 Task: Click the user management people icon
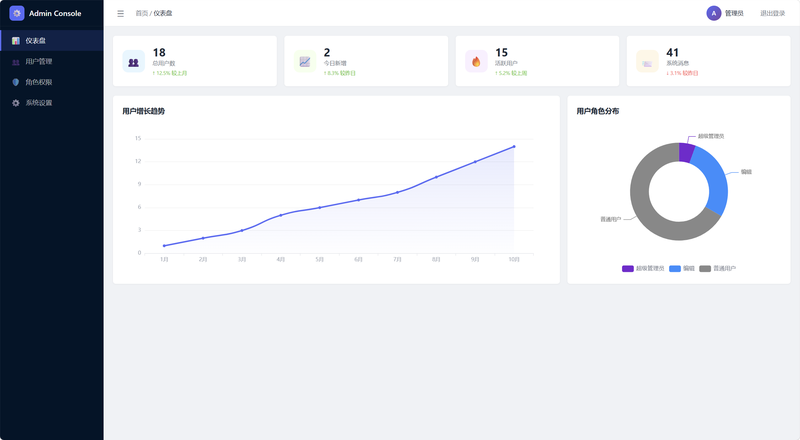pos(16,62)
